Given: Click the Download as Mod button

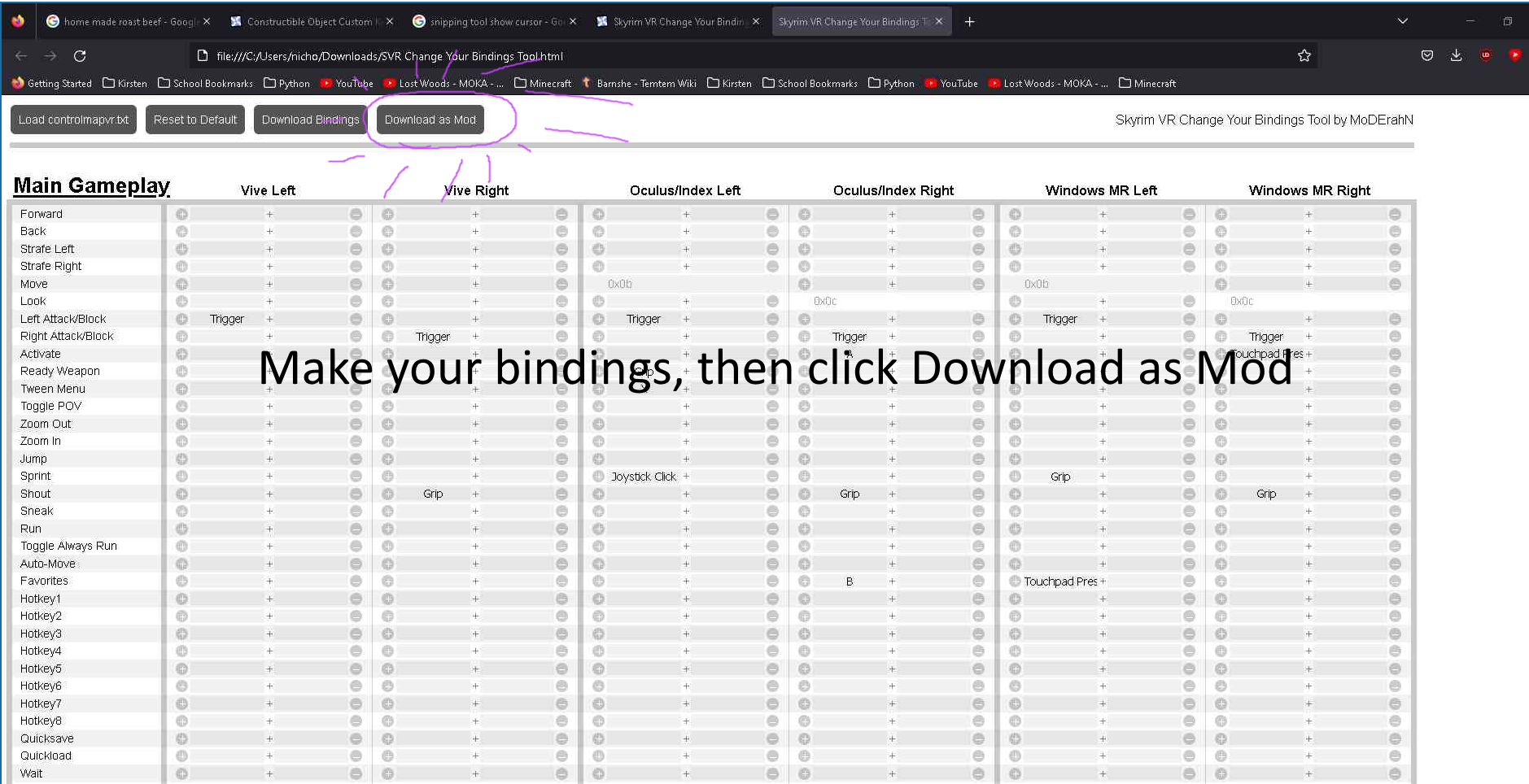Looking at the screenshot, I should pos(430,120).
